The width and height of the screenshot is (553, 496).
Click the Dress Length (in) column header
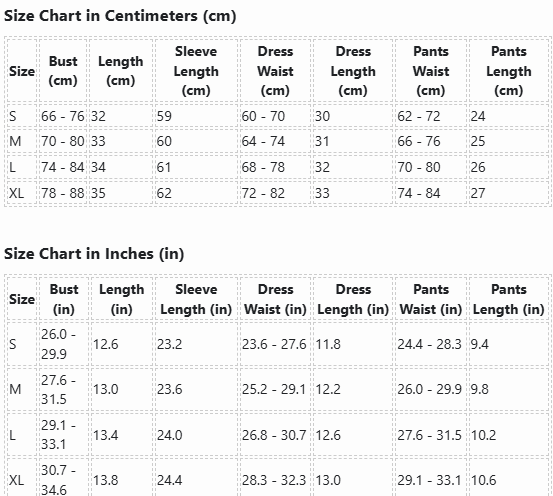click(x=353, y=299)
